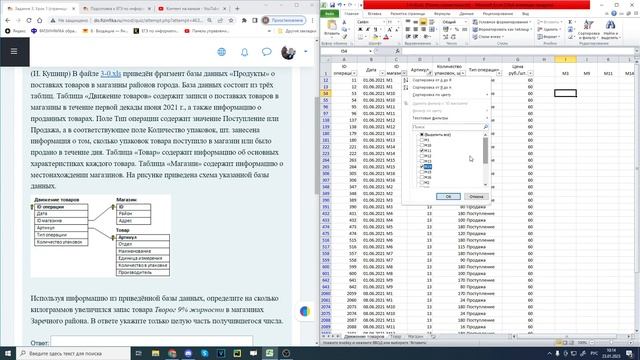The height and width of the screenshot is (360, 640).
Task: Uncheck M11 in filter list
Action: 422,151
